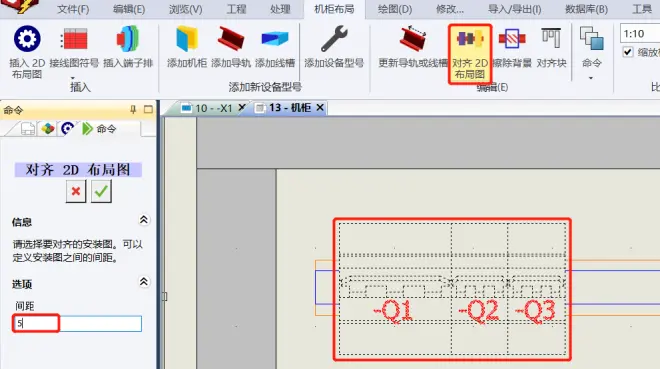Open the 绘图(D) ribbon tab
The width and height of the screenshot is (660, 369).
tap(395, 9)
